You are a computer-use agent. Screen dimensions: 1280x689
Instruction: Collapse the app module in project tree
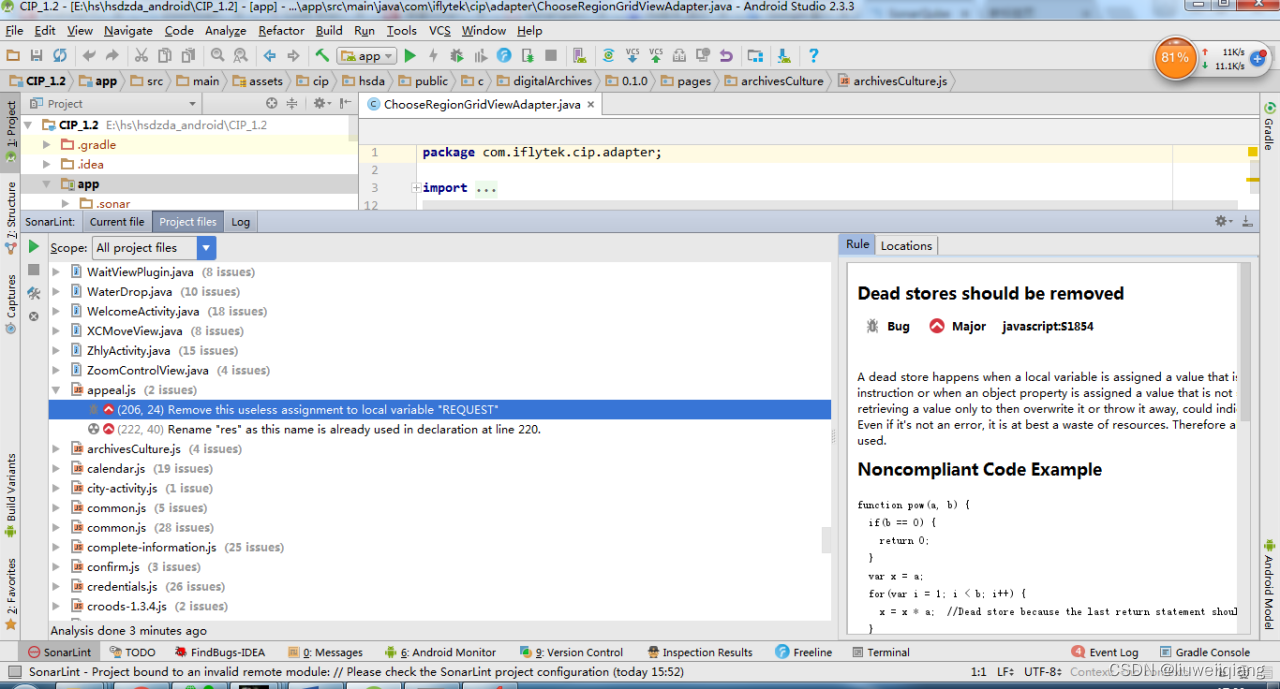[x=46, y=184]
